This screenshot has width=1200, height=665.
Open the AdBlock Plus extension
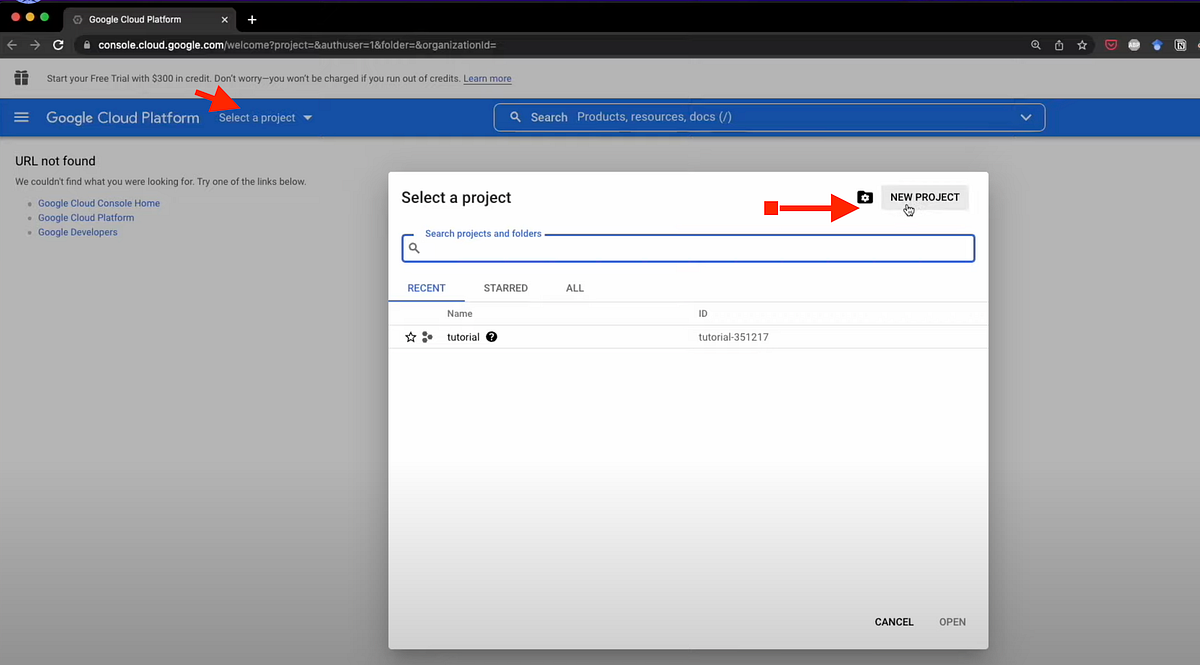(x=1134, y=45)
